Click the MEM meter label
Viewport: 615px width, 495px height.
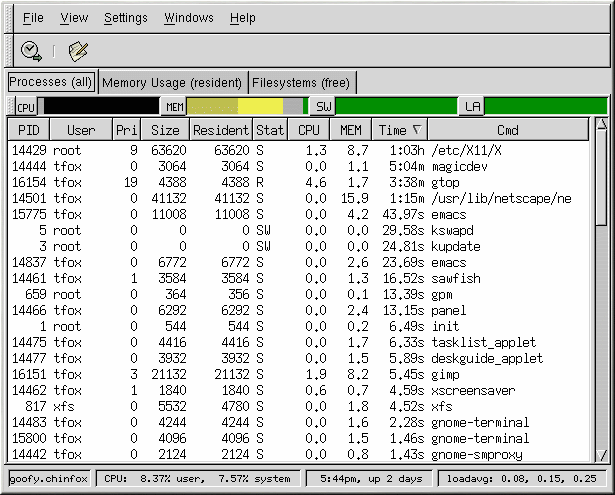point(174,106)
